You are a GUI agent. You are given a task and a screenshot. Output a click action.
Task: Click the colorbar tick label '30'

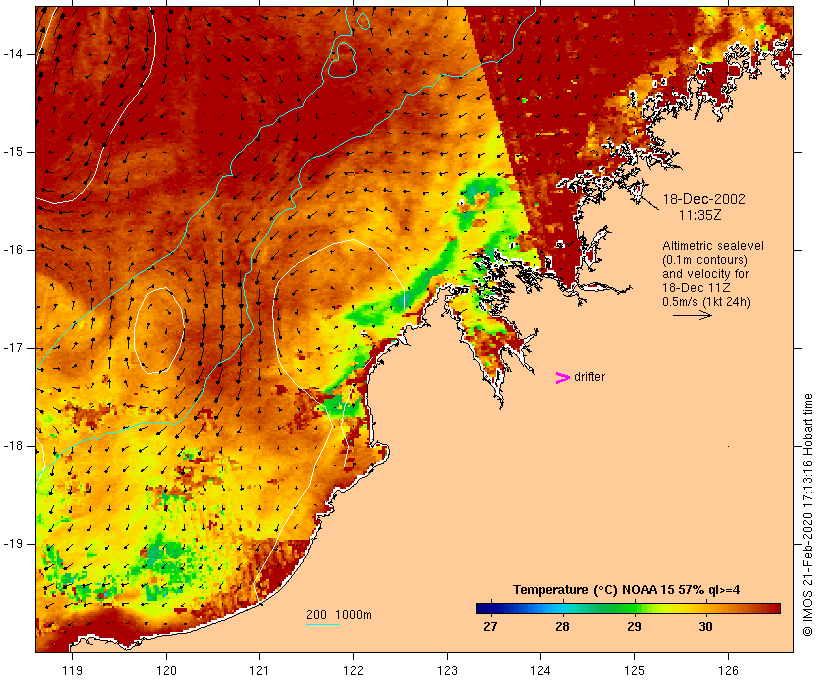pos(705,627)
